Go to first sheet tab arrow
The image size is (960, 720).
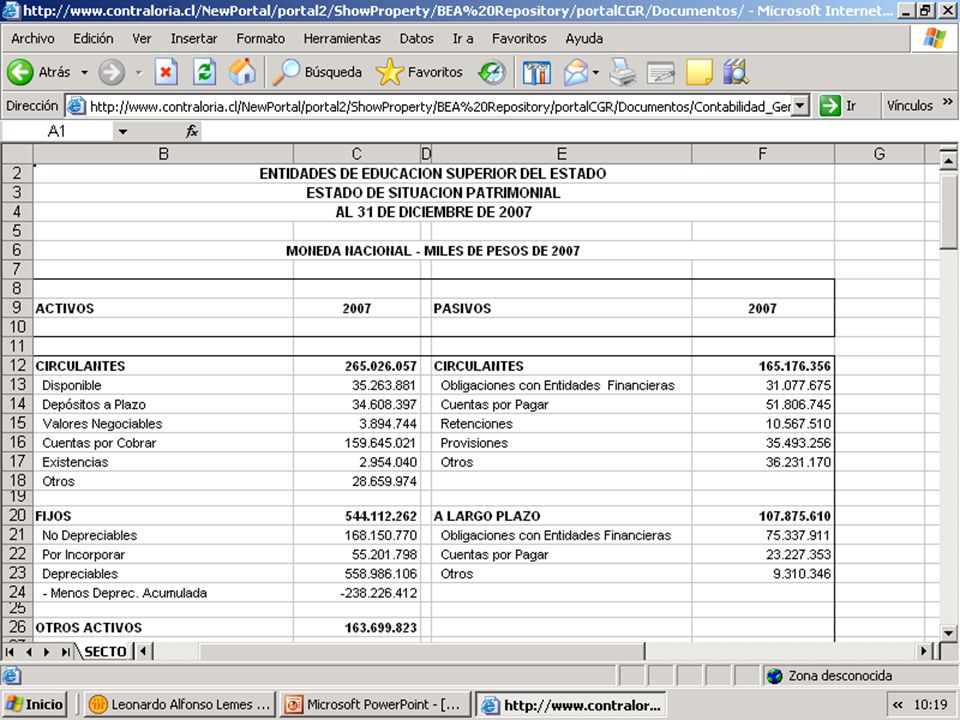coord(10,651)
